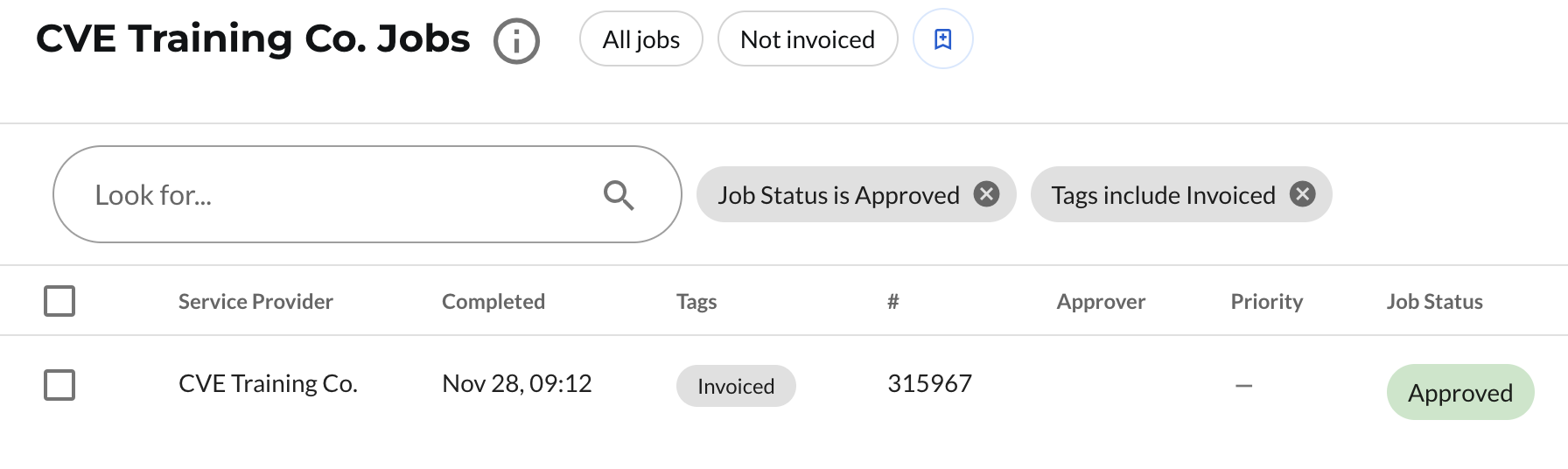Open the CVE Training Co. service provider
The width and height of the screenshot is (1568, 469).
point(268,383)
